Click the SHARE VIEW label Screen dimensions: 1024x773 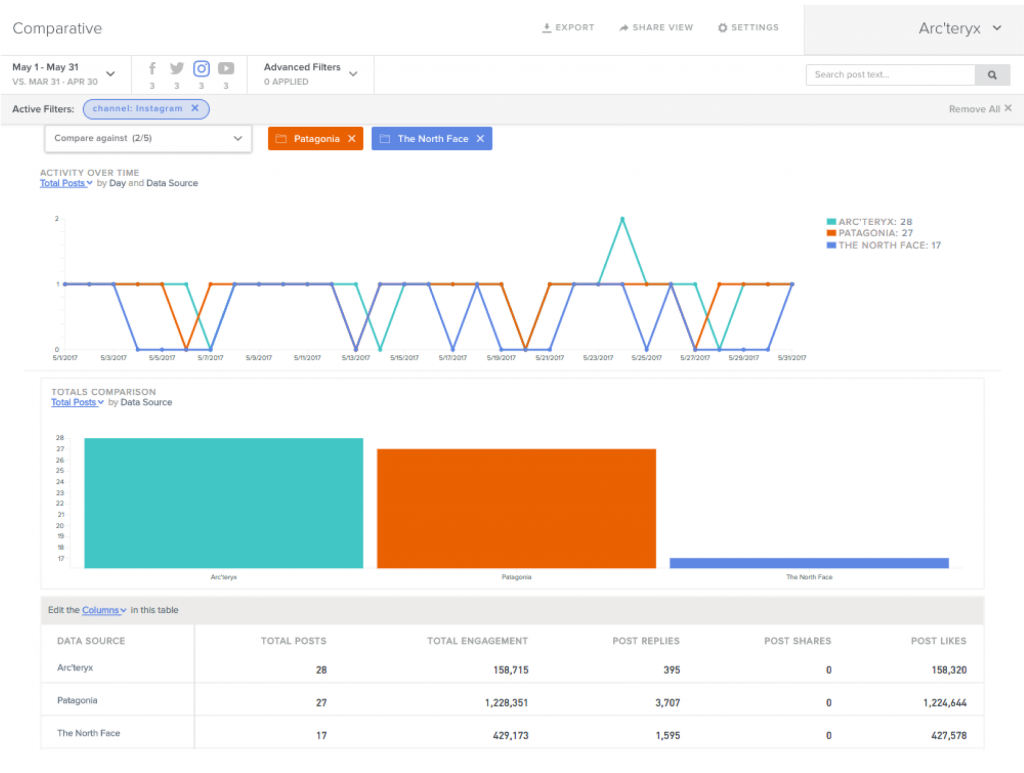663,27
